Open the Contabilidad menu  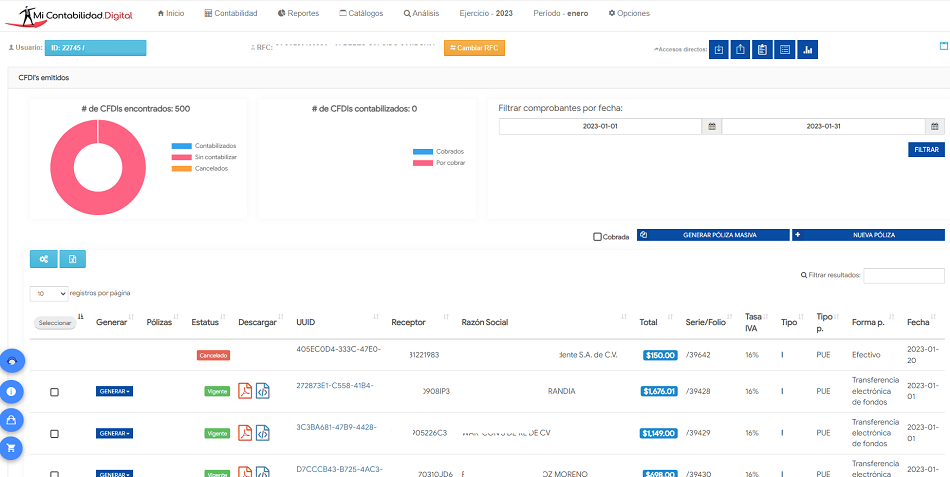pyautogui.click(x=230, y=13)
